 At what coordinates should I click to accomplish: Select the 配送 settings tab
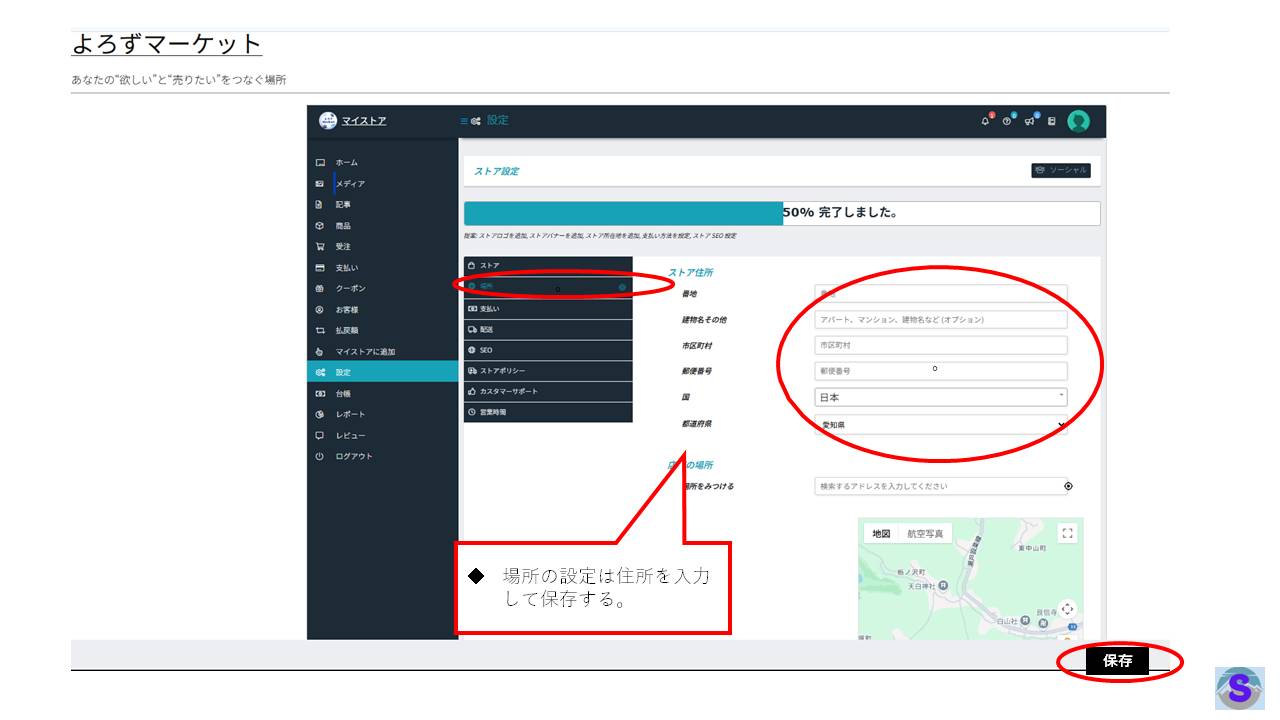coord(548,329)
